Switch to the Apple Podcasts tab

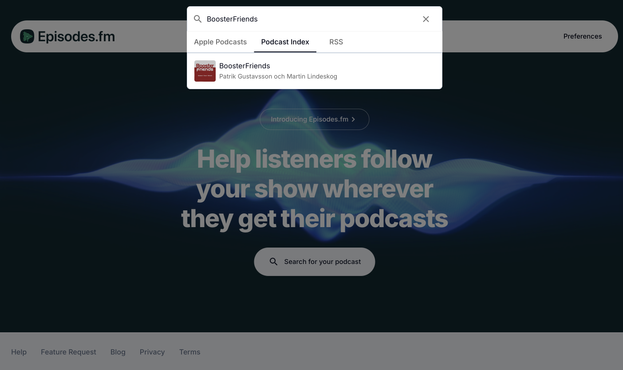[x=220, y=42]
